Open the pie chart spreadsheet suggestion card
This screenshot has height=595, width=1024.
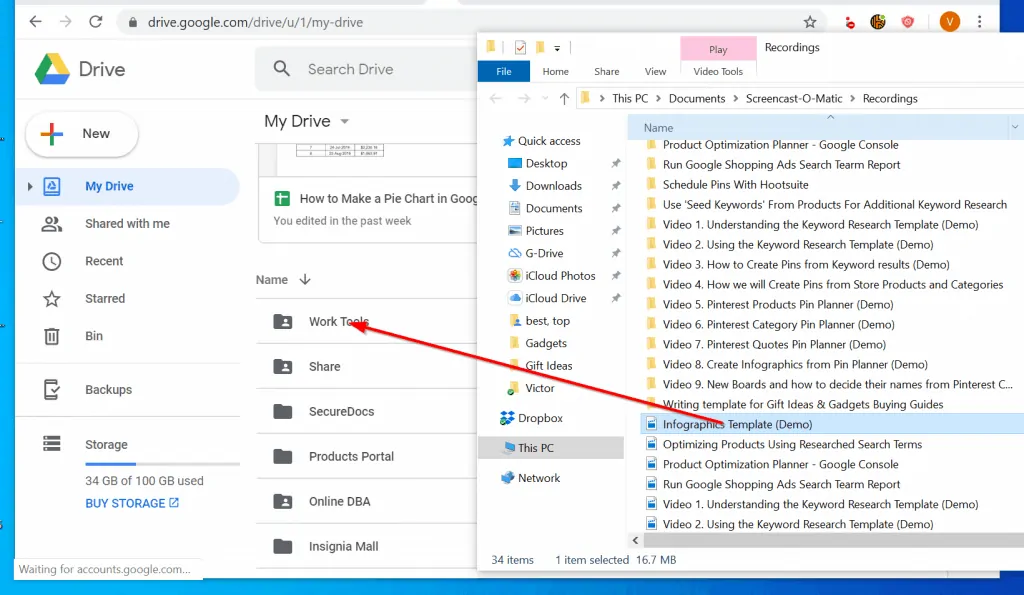pyautogui.click(x=368, y=193)
